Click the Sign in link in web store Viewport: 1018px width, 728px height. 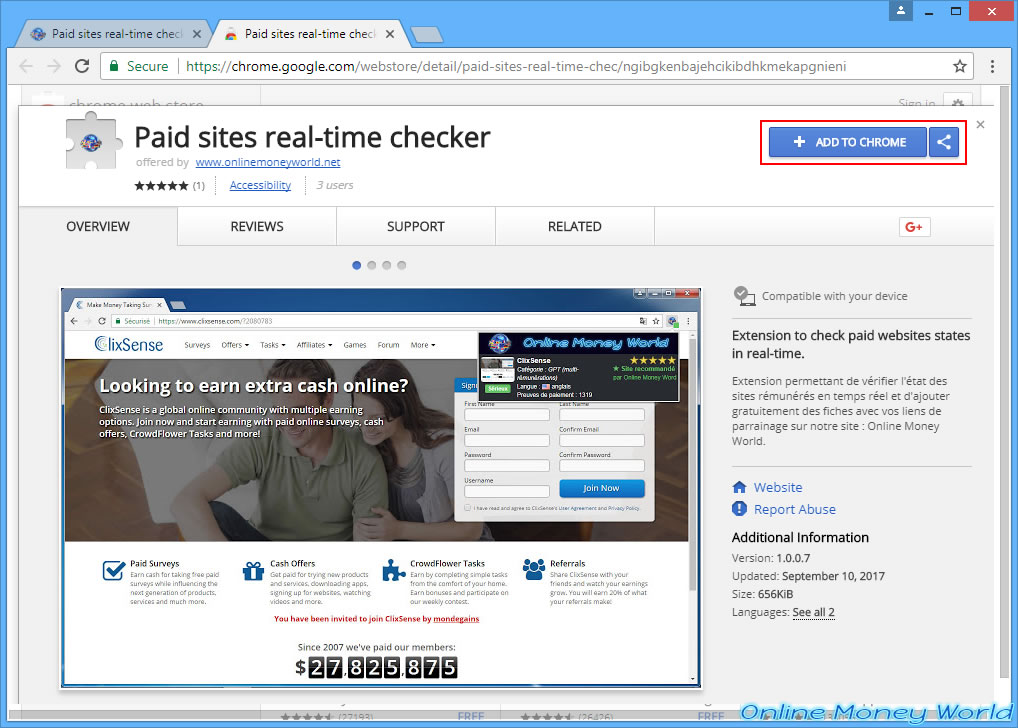[x=916, y=103]
